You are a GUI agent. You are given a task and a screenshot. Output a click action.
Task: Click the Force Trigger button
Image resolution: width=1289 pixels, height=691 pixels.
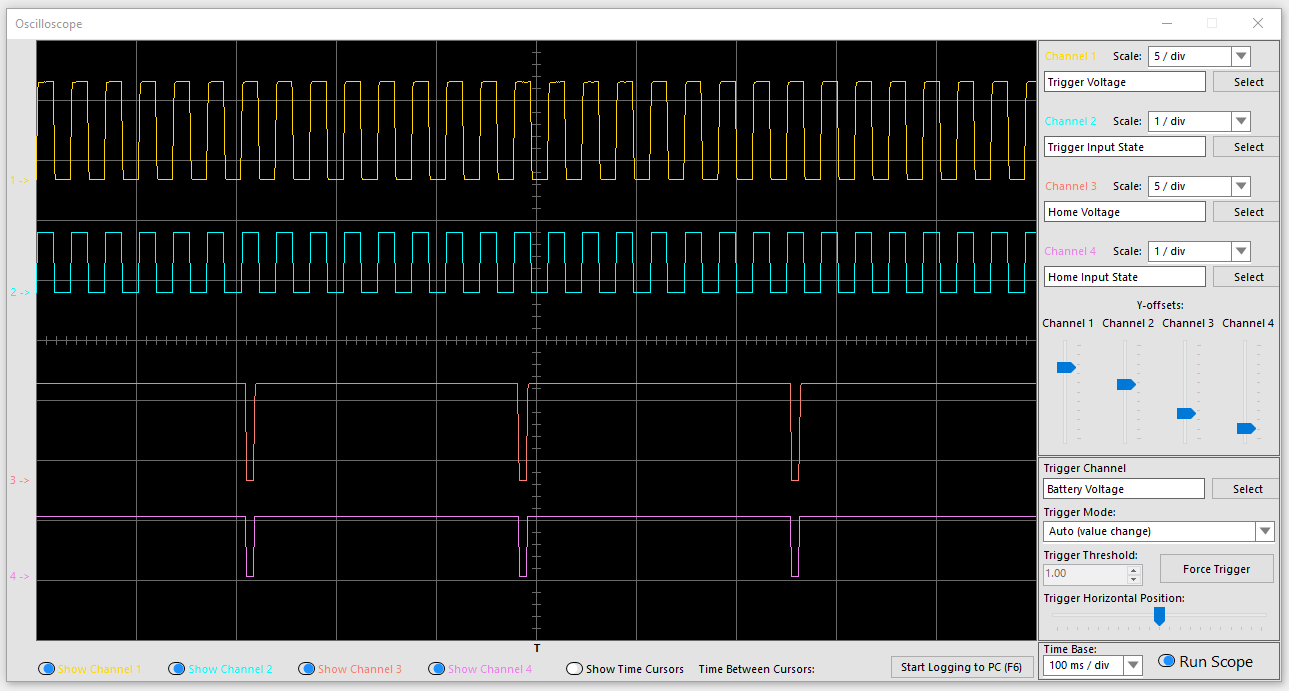[1216, 569]
